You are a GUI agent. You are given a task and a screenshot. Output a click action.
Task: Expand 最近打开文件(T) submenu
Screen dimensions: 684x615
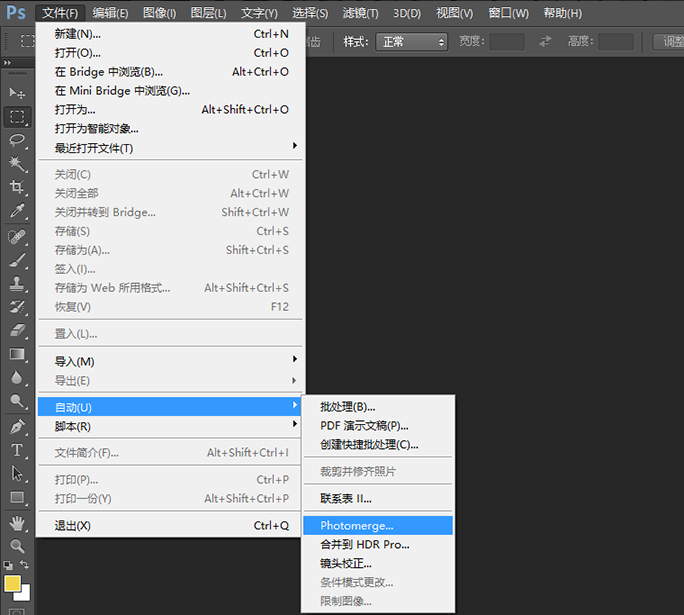(x=170, y=148)
